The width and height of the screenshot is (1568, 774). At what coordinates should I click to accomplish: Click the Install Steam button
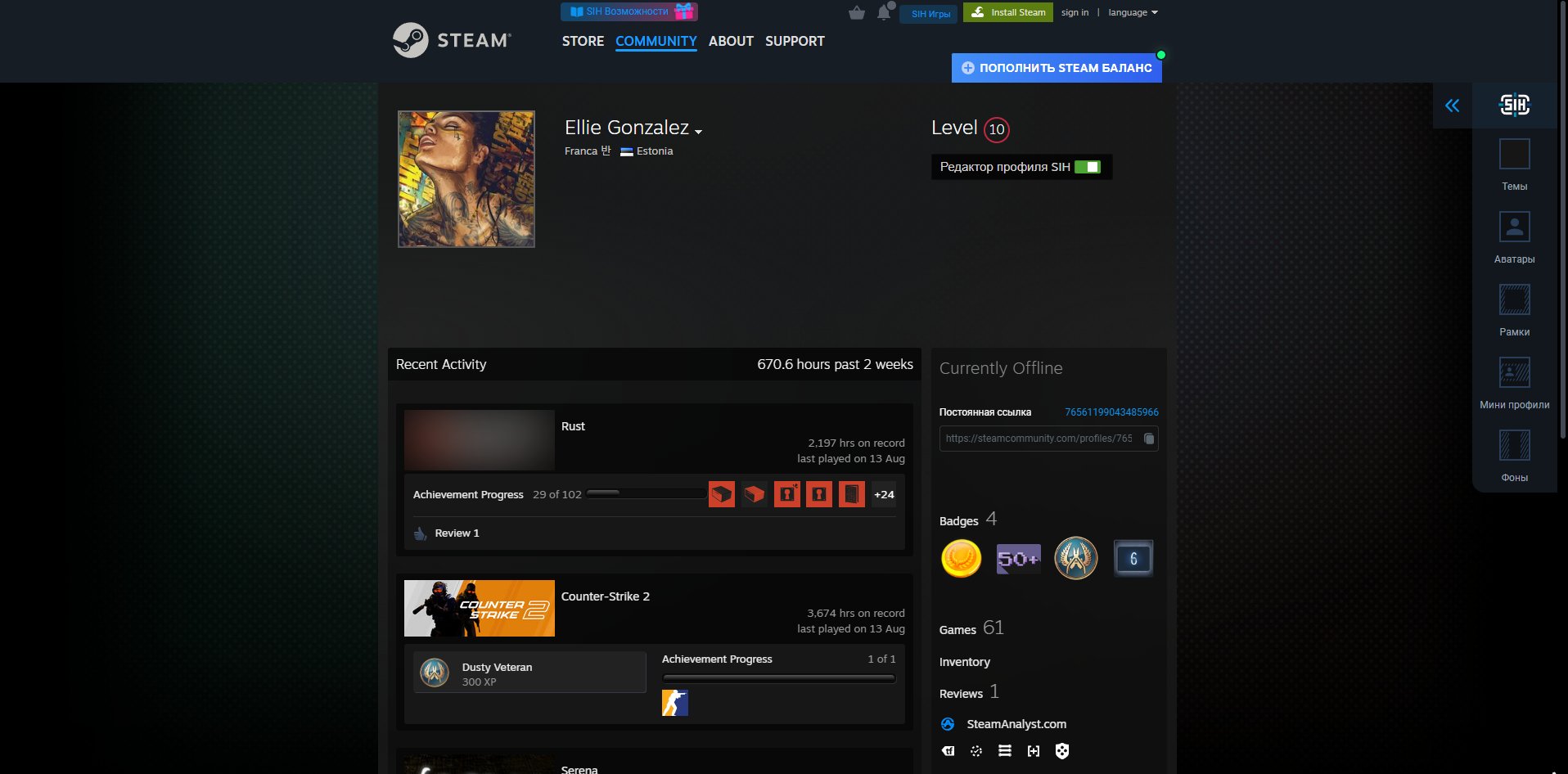click(1008, 12)
